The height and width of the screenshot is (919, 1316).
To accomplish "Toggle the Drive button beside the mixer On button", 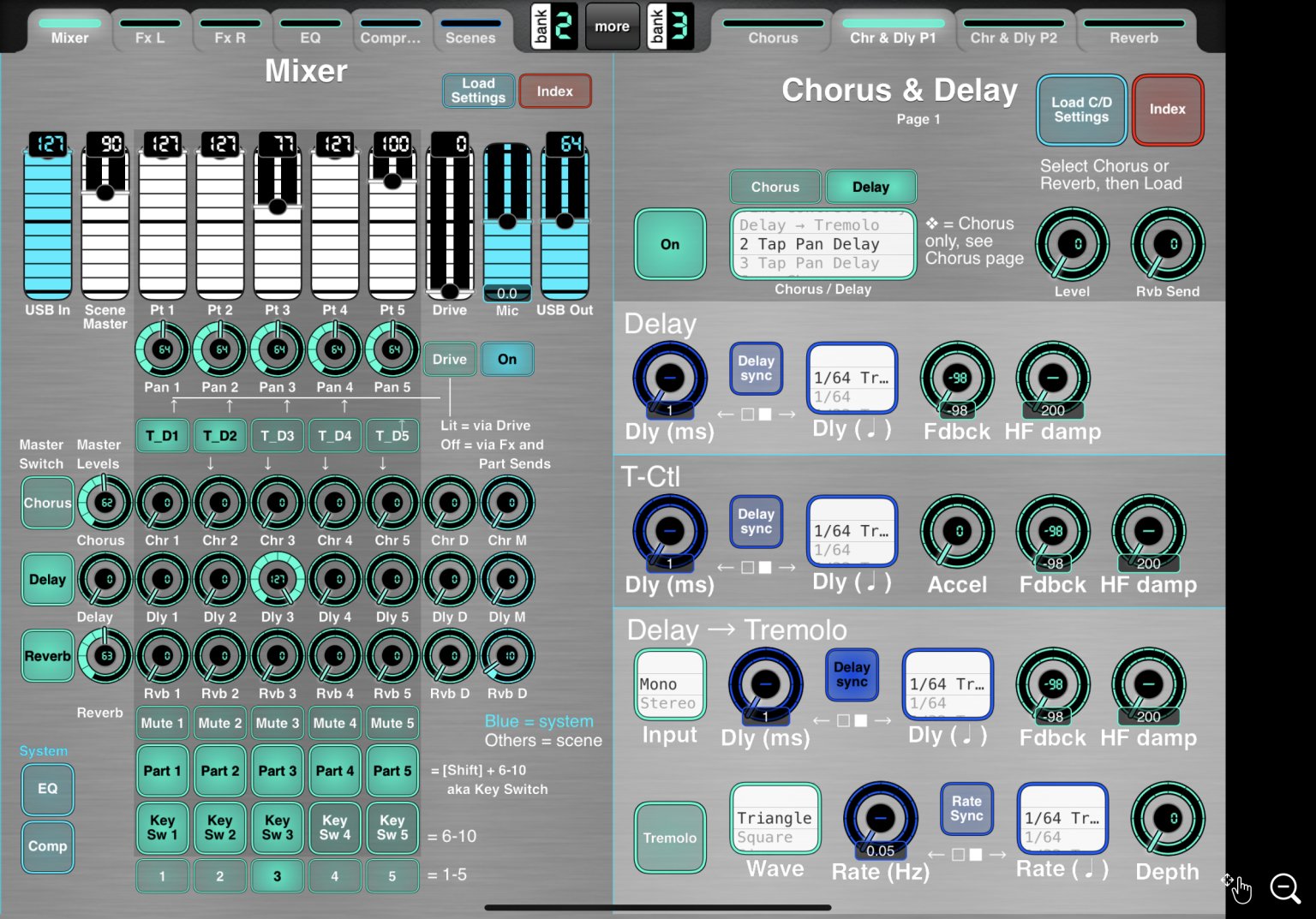I will tap(449, 360).
